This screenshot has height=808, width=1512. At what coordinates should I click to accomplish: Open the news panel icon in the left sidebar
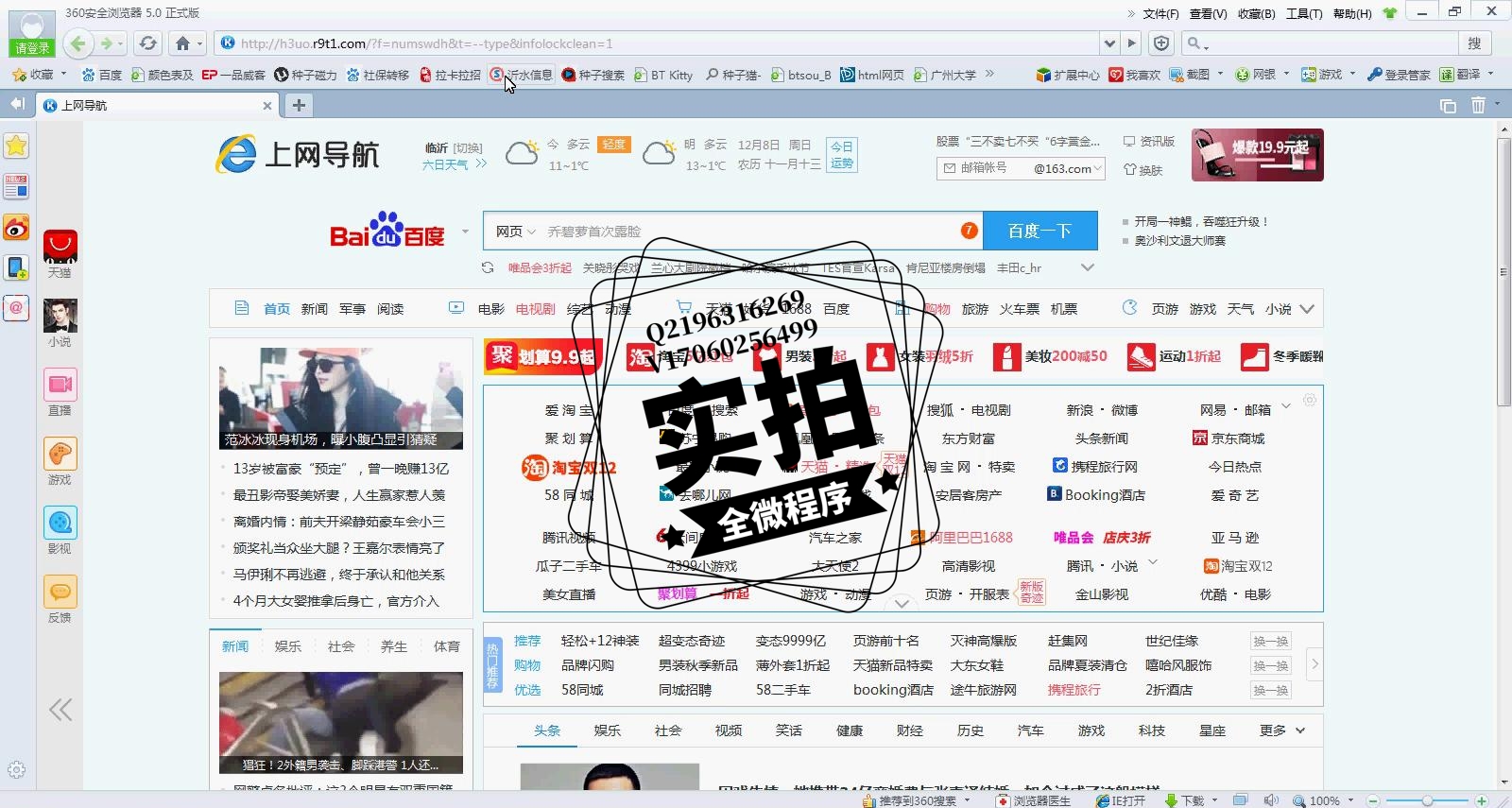click(16, 186)
